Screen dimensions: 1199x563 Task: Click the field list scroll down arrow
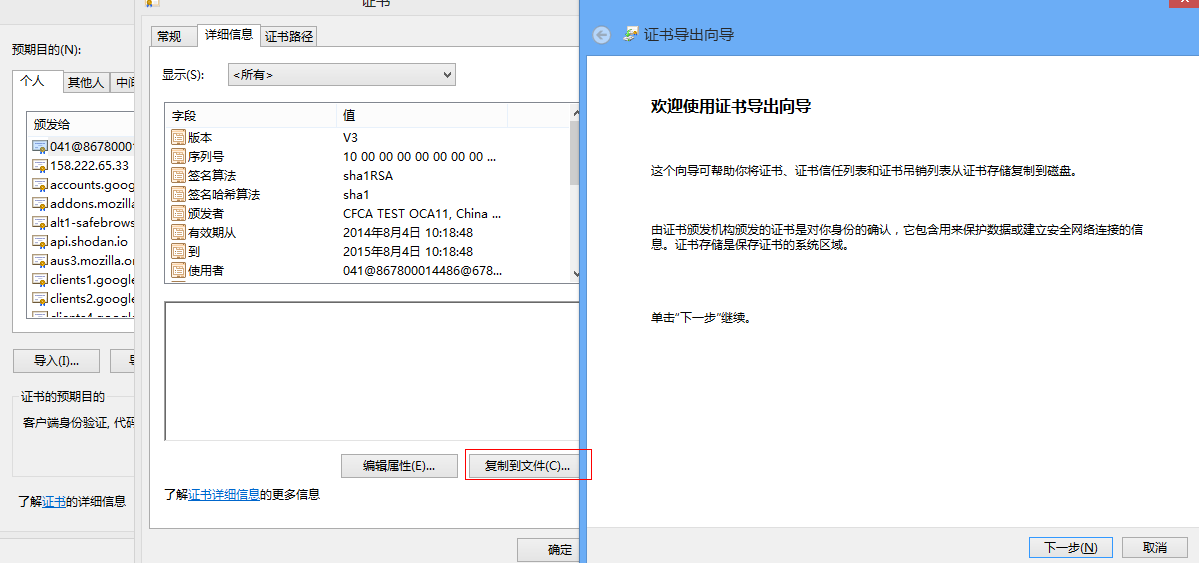coord(575,273)
